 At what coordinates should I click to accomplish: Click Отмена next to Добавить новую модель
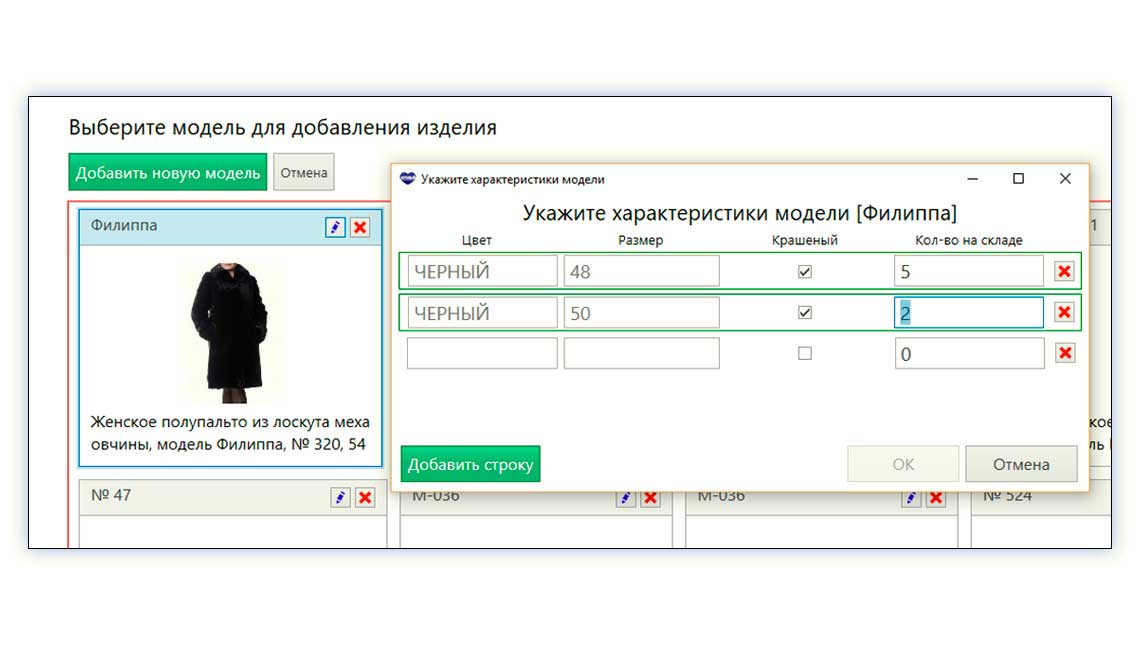click(304, 172)
